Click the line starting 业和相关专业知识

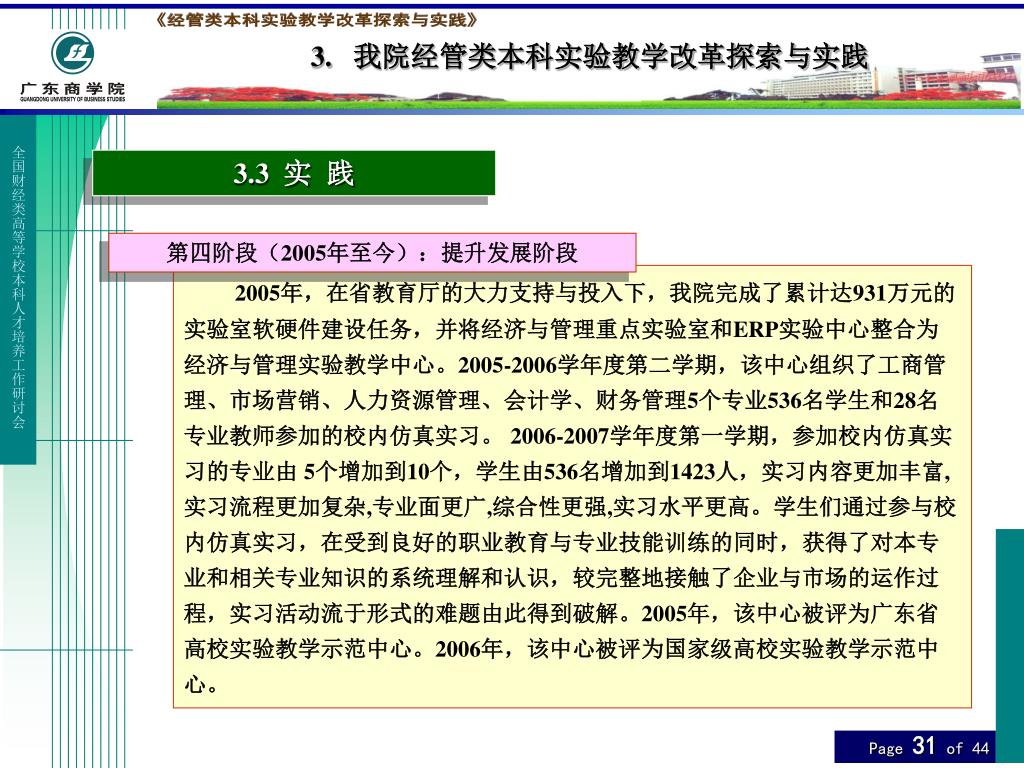[562, 577]
